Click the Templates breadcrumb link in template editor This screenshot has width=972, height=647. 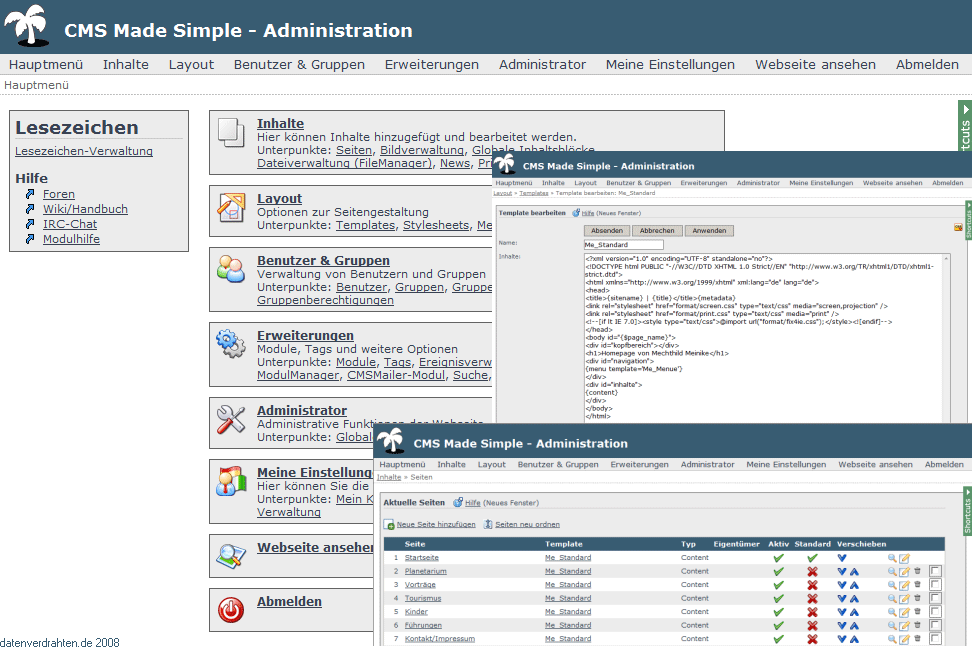click(x=534, y=193)
